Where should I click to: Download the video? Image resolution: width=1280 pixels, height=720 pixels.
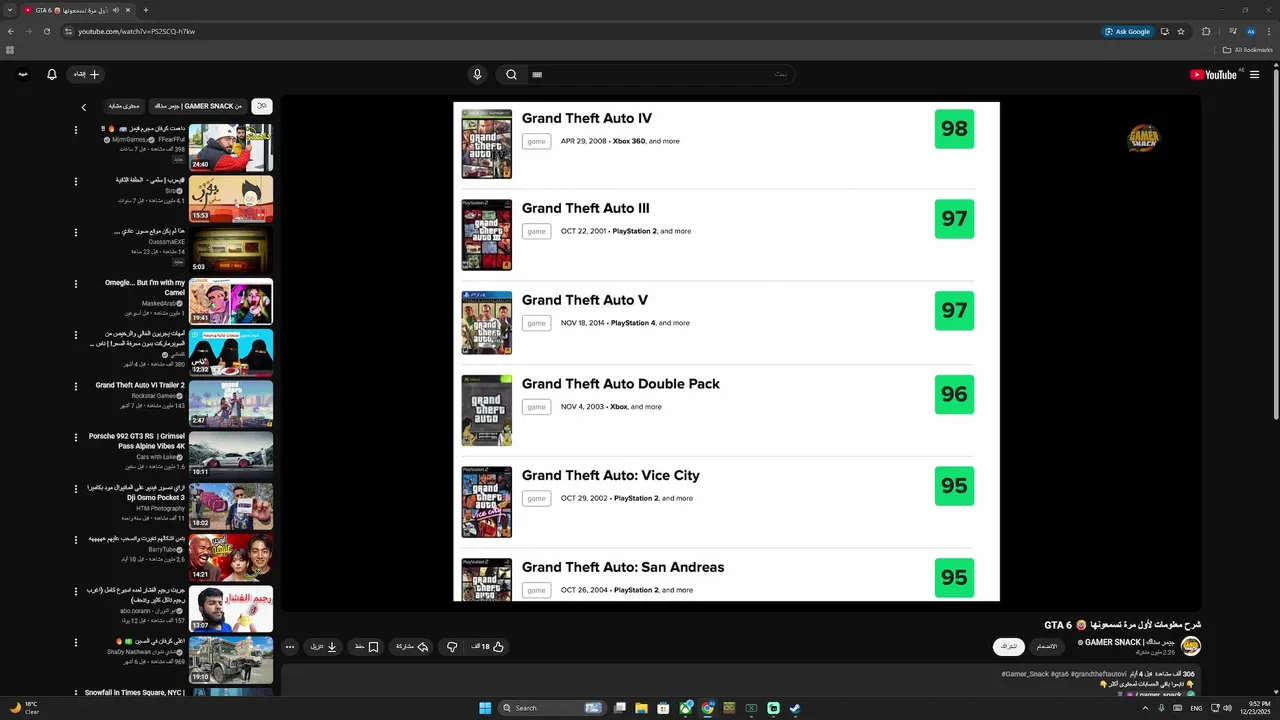coord(323,647)
